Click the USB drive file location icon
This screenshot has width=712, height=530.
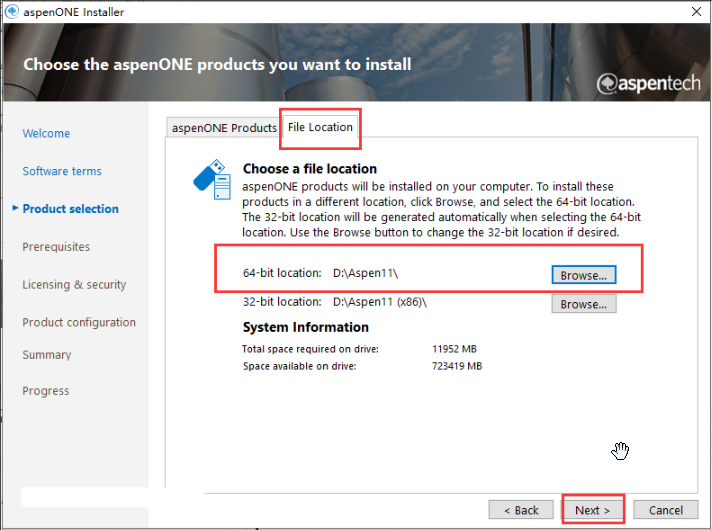point(212,179)
